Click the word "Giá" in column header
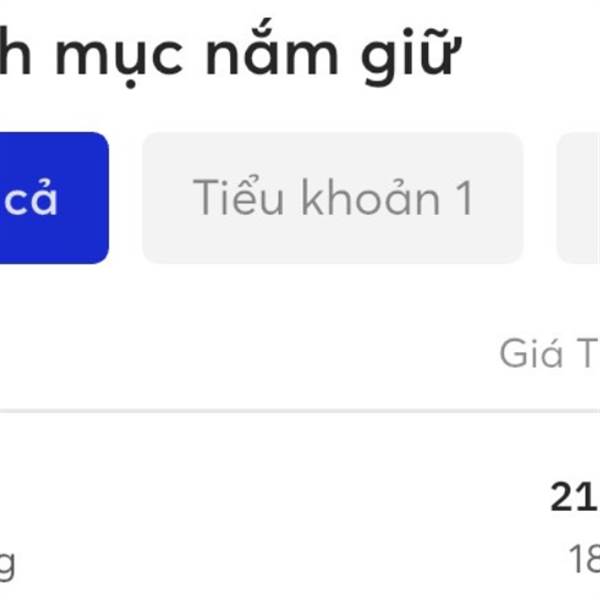Screen dimensions: 600x600 point(532,353)
